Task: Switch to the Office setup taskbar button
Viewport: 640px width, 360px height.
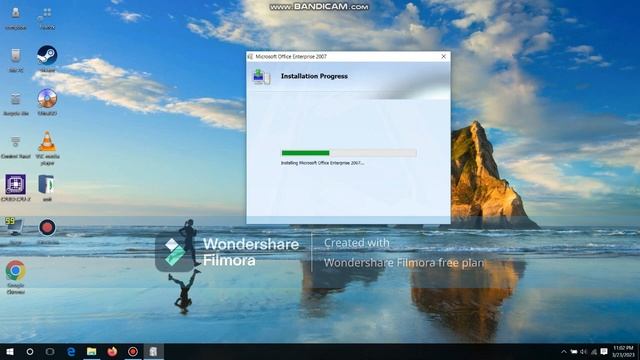Action: tap(153, 351)
